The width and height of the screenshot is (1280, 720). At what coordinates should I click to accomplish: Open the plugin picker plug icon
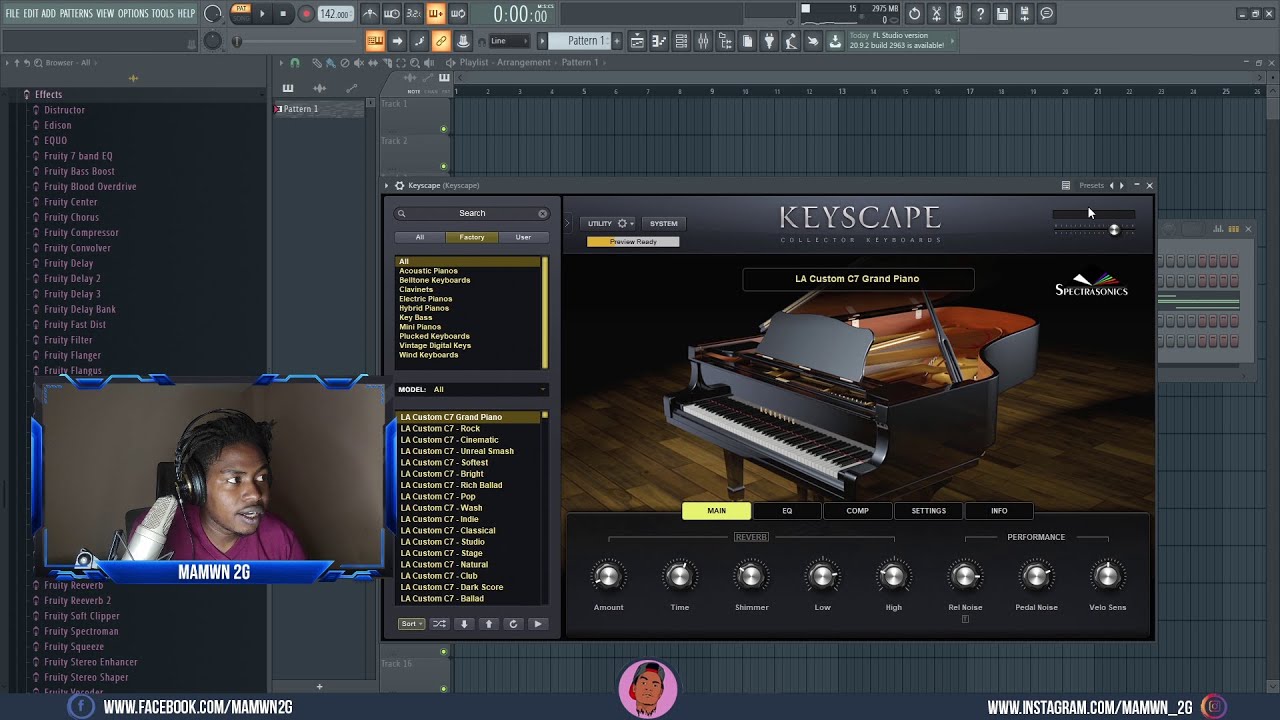[x=769, y=41]
